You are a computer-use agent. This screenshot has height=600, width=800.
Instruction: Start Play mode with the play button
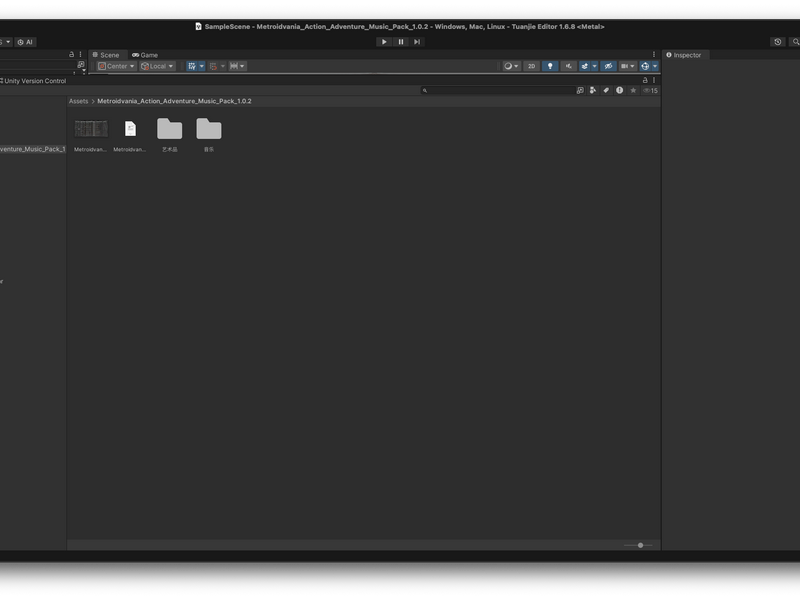[384, 42]
